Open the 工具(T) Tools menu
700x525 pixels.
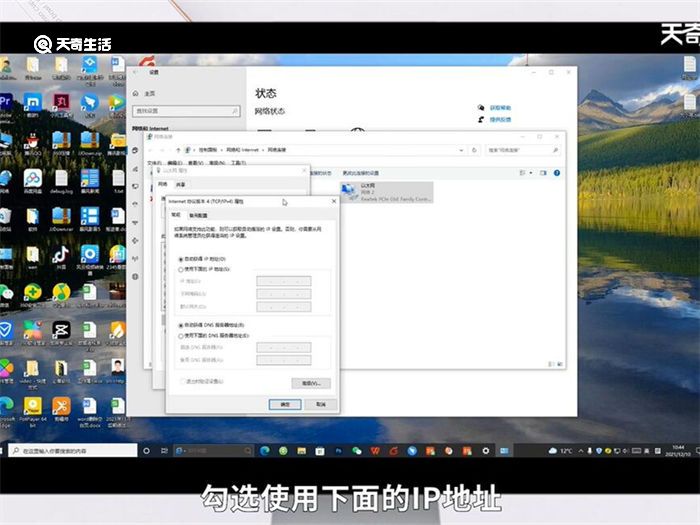tap(238, 163)
